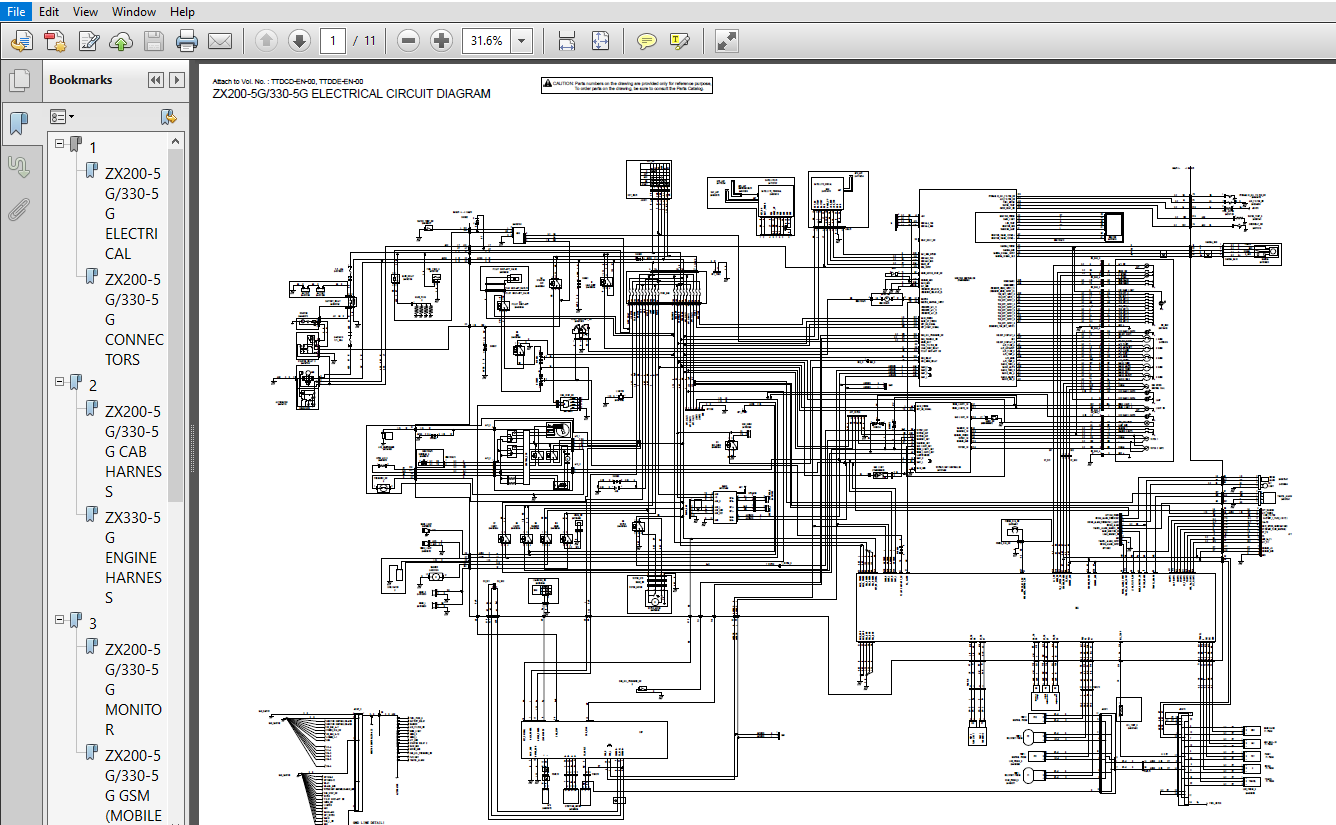Select bookmark labeled 2
1336x825 pixels.
tap(93, 385)
